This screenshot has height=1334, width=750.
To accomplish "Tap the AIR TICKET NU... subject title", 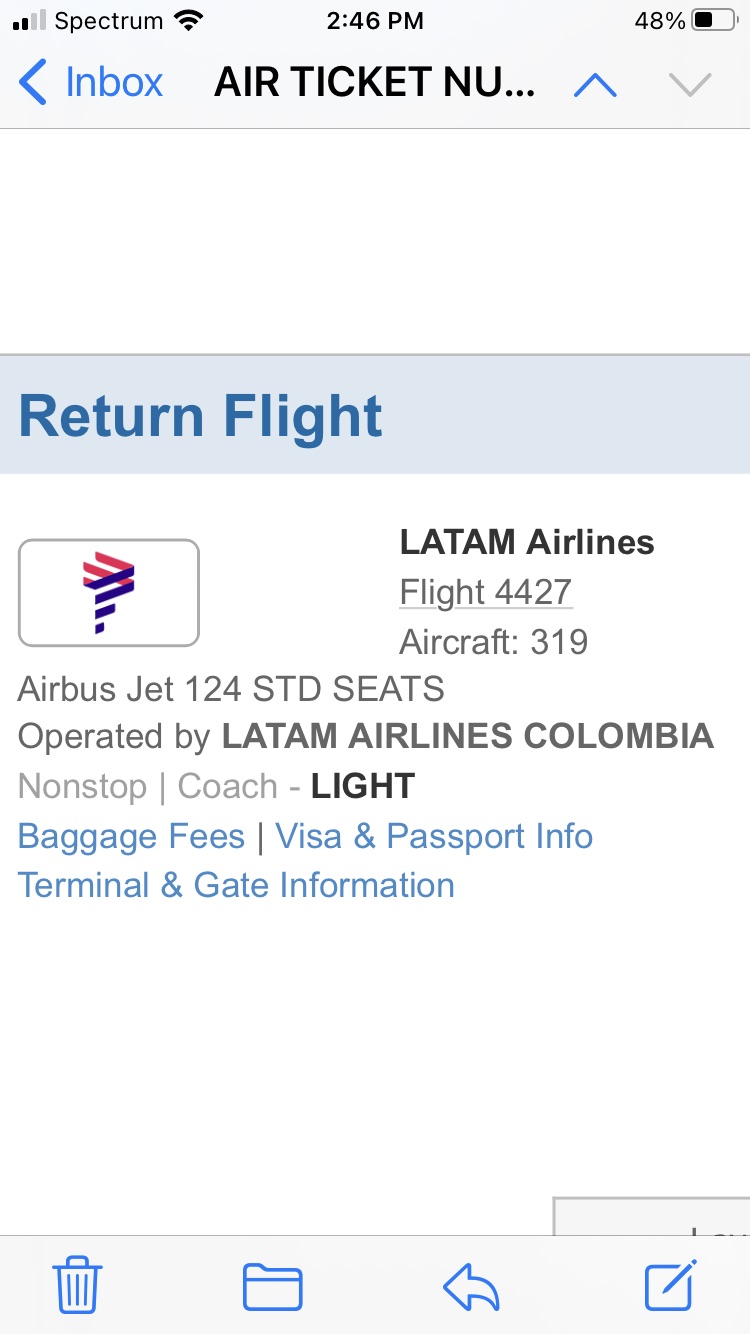I will coord(375,83).
